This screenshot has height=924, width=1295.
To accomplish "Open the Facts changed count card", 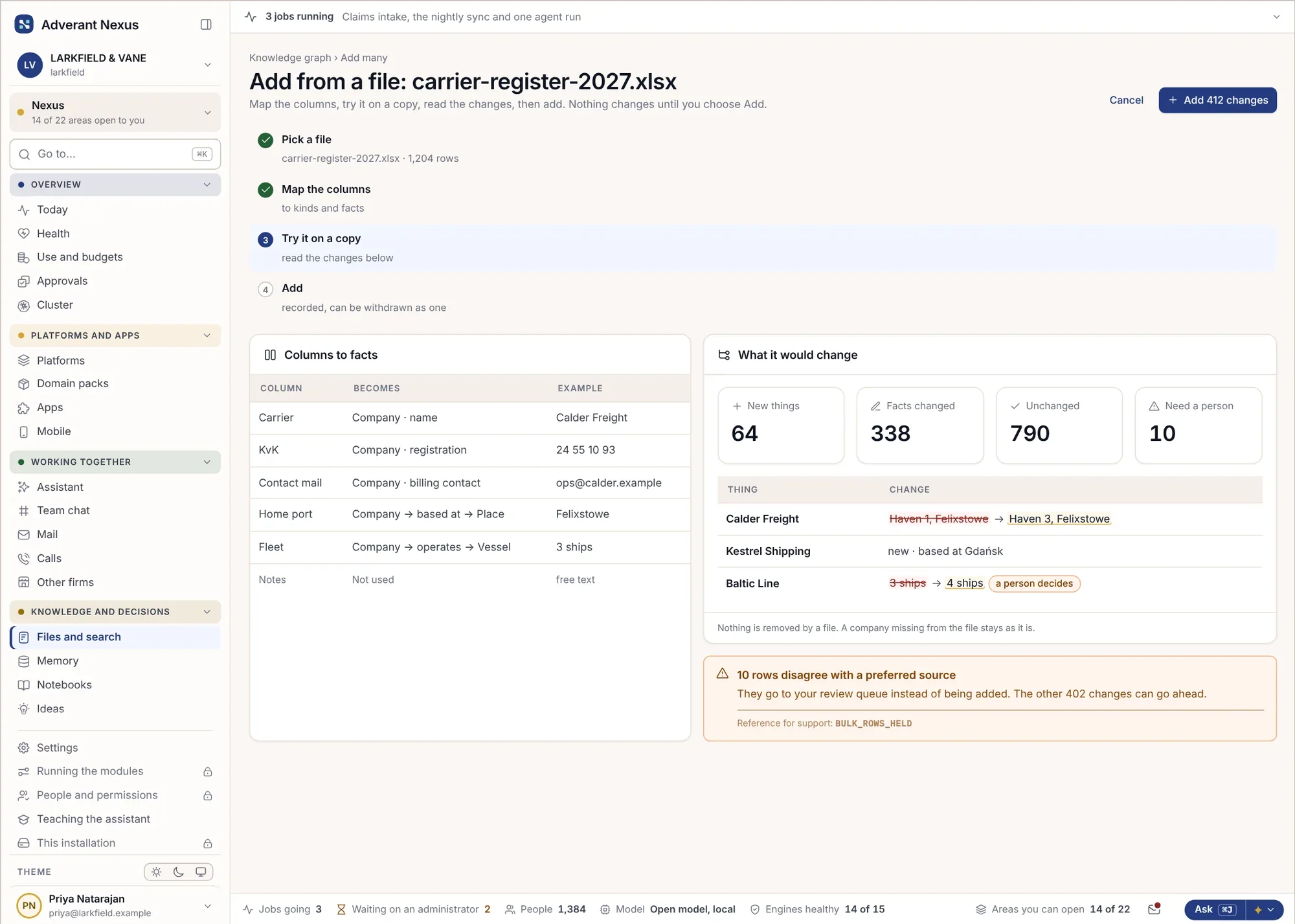I will tap(920, 425).
